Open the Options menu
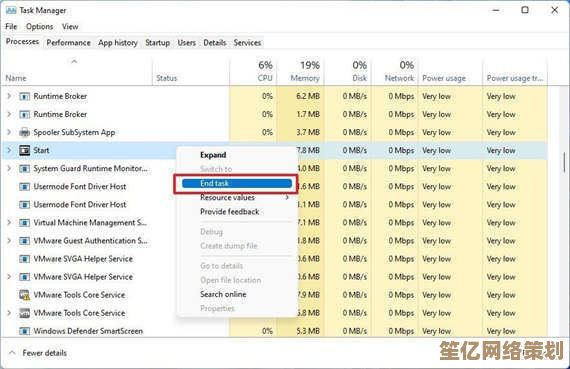This screenshot has width=570, height=369. [x=39, y=27]
